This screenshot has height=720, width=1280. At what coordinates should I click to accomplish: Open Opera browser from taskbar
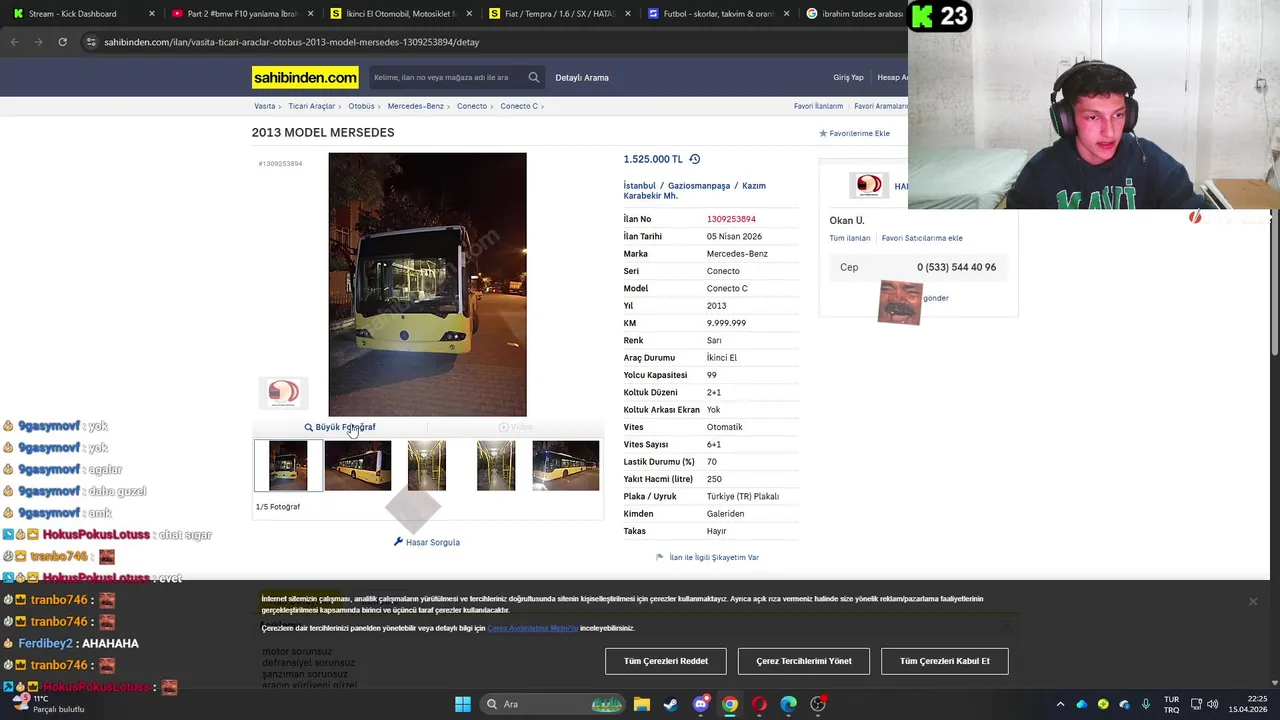pyautogui.click(x=759, y=704)
